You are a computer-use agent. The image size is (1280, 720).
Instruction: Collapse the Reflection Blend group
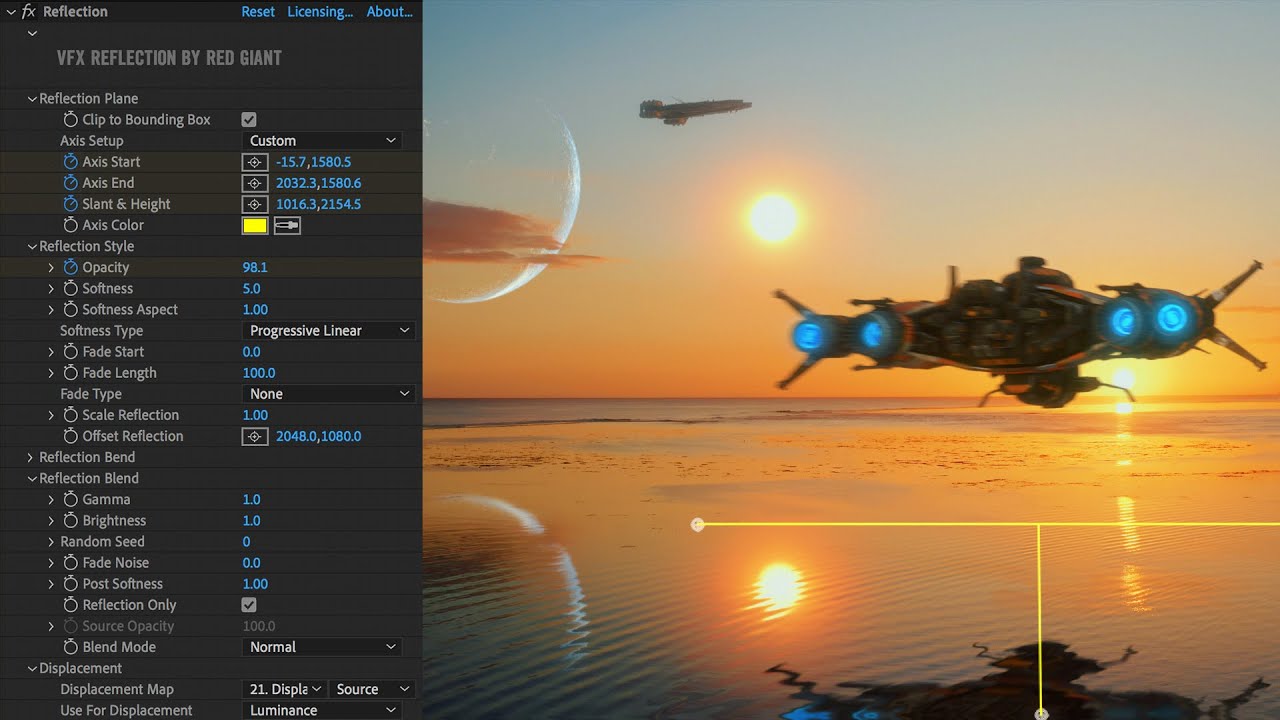[x=32, y=479]
